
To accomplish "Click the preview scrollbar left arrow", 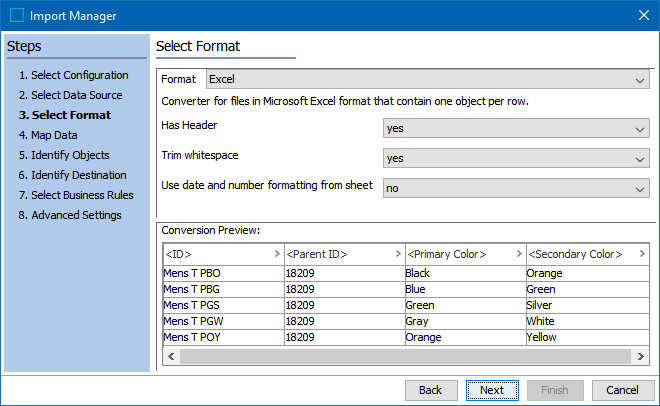I will (171, 357).
